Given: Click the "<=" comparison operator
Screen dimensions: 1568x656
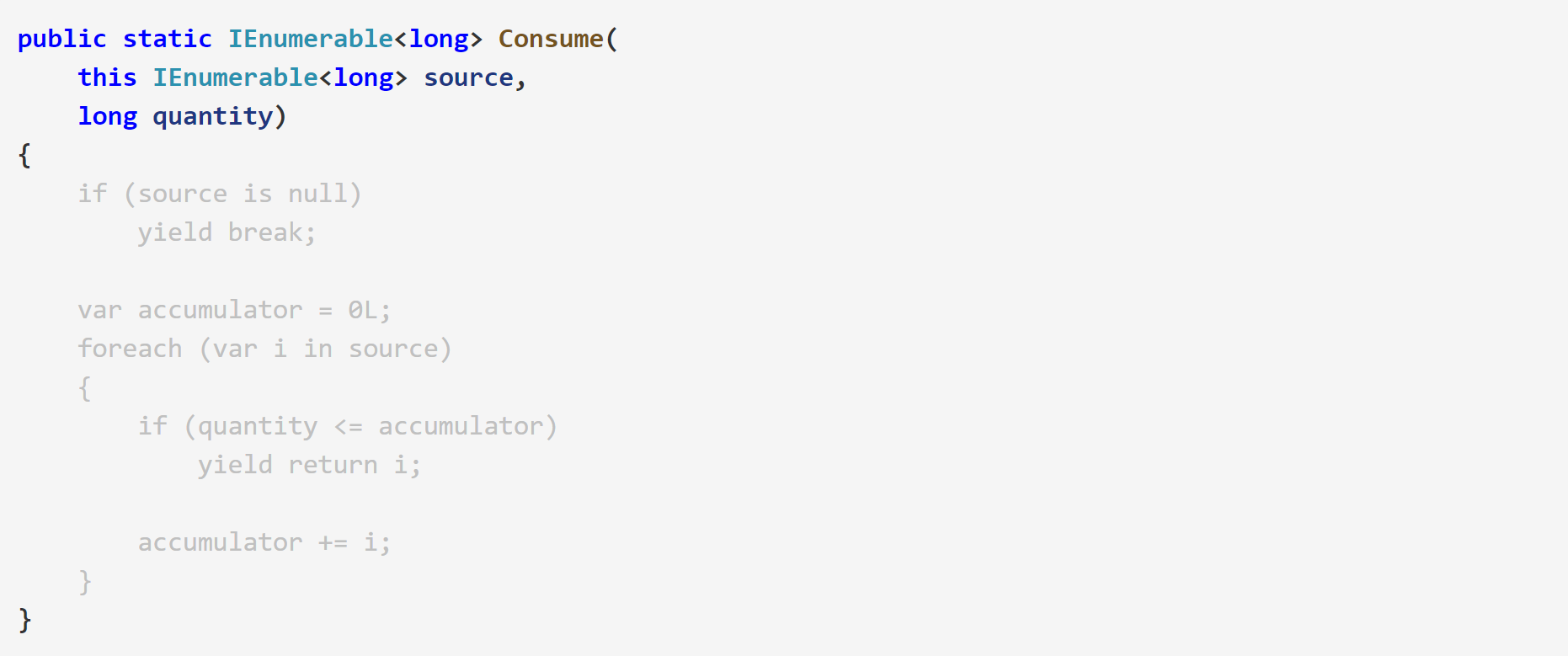Looking at the screenshot, I should point(348,426).
